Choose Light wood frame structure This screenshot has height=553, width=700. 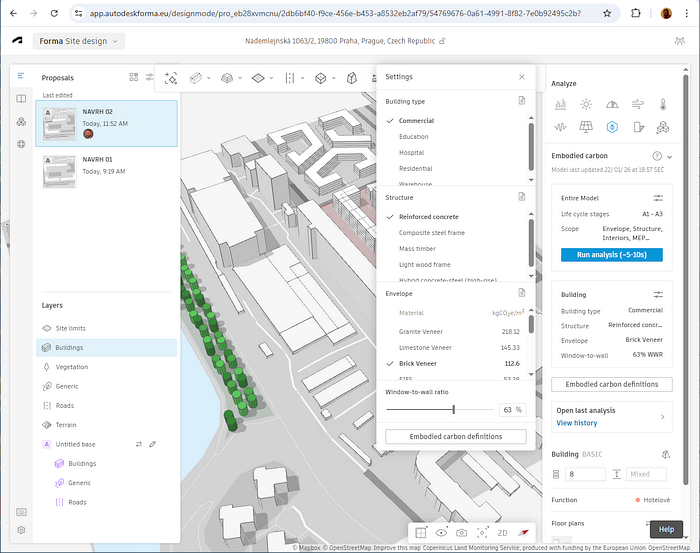point(425,265)
